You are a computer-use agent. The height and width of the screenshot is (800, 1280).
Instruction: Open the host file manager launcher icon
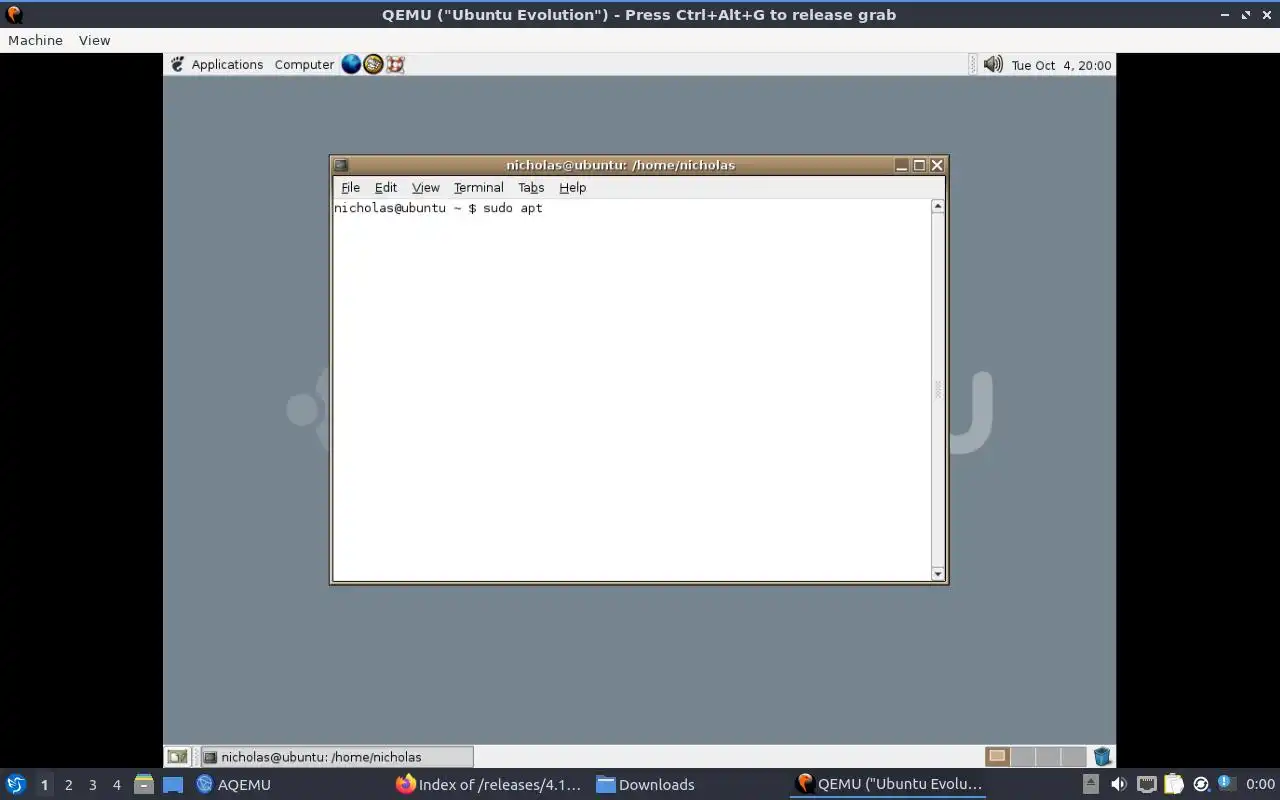coord(144,784)
